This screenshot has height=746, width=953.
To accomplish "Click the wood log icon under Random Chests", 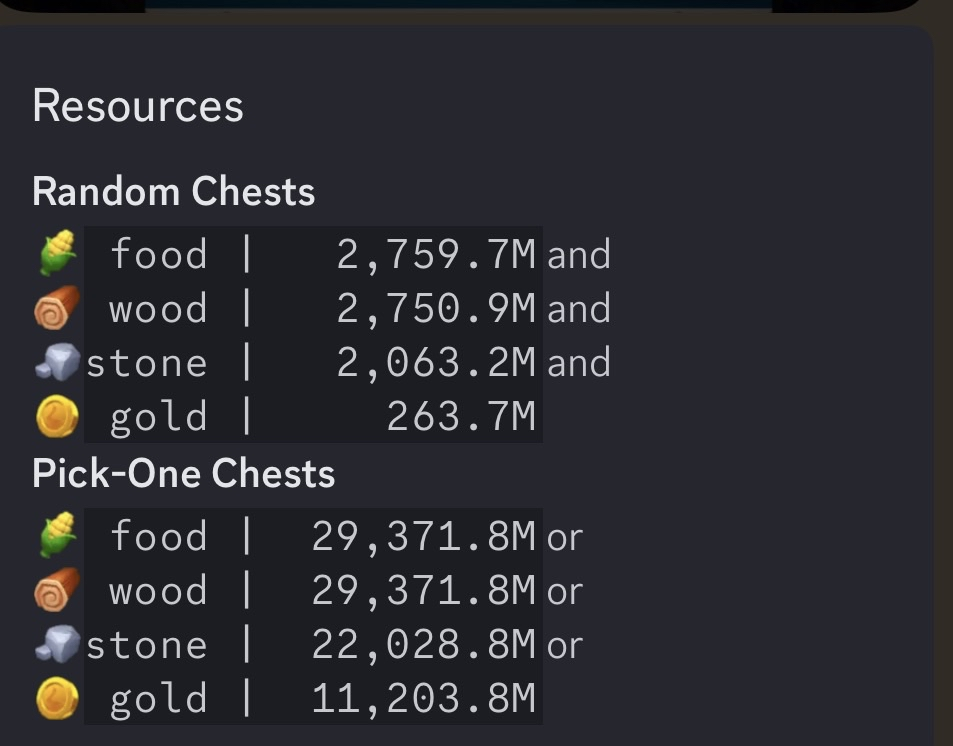I will 54,308.
